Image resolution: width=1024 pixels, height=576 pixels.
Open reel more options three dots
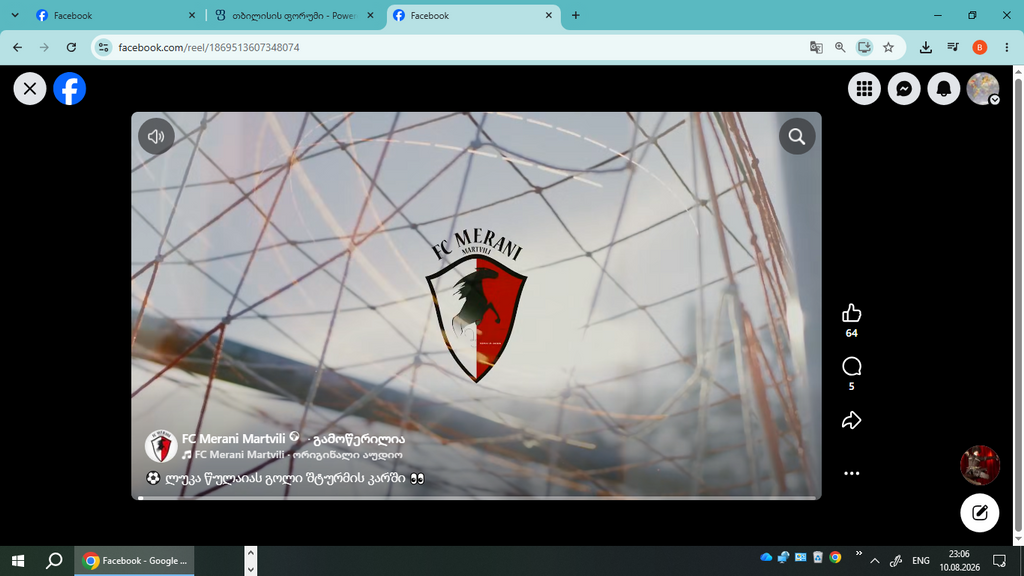point(852,473)
